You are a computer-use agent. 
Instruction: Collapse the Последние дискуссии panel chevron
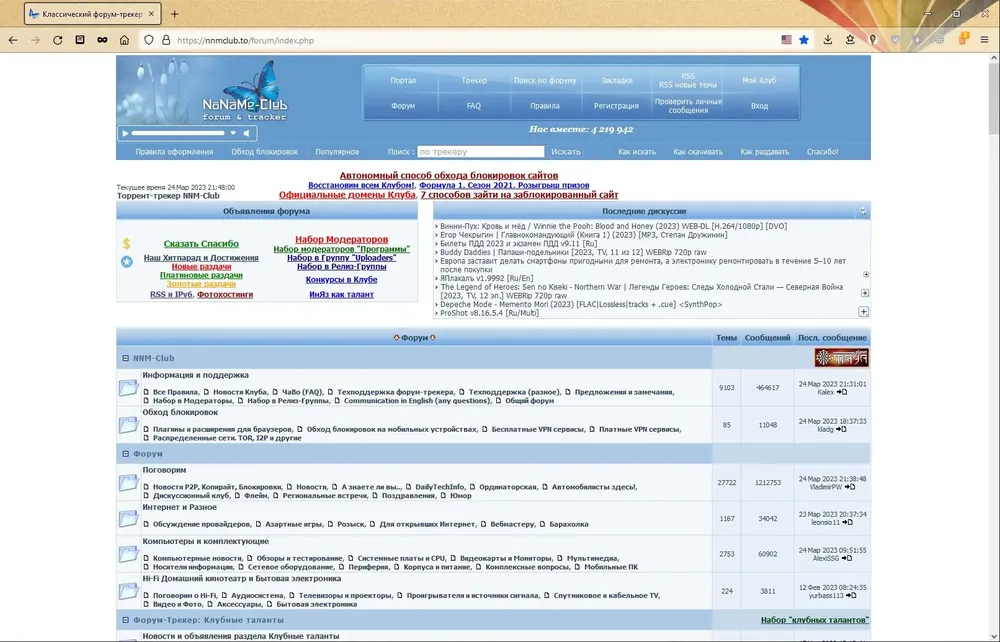[862, 211]
